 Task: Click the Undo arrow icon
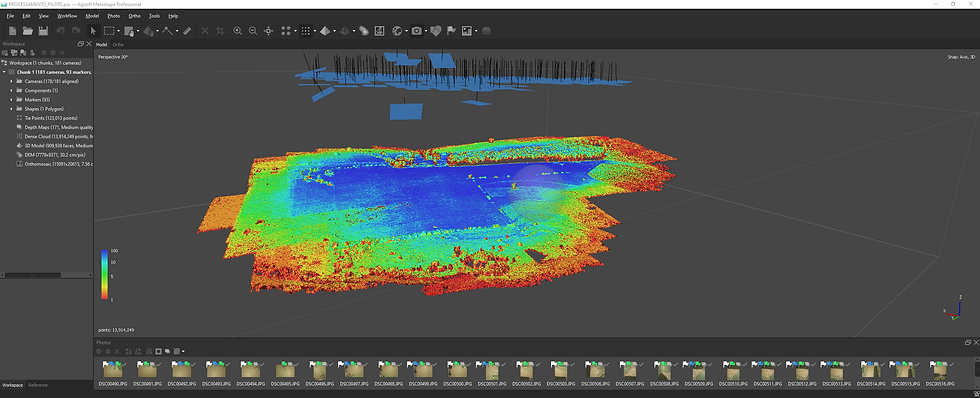tap(61, 31)
